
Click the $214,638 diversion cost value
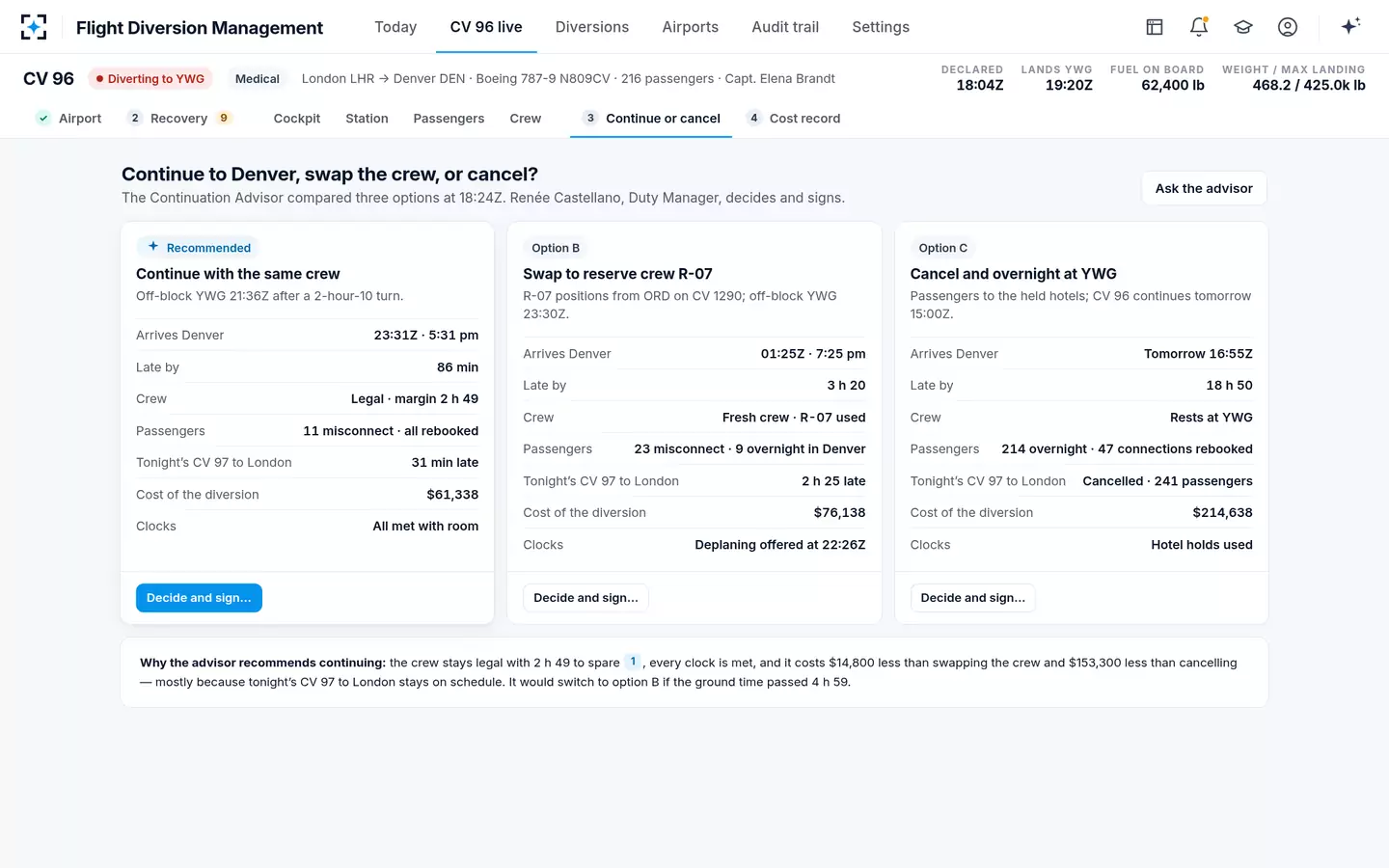[1223, 513]
